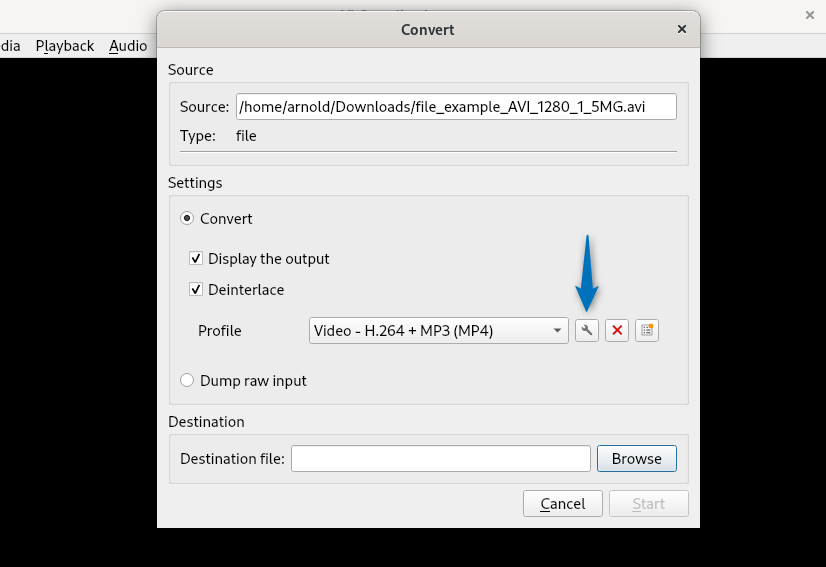Open the Playback menu
This screenshot has width=826, height=567.
coord(65,46)
